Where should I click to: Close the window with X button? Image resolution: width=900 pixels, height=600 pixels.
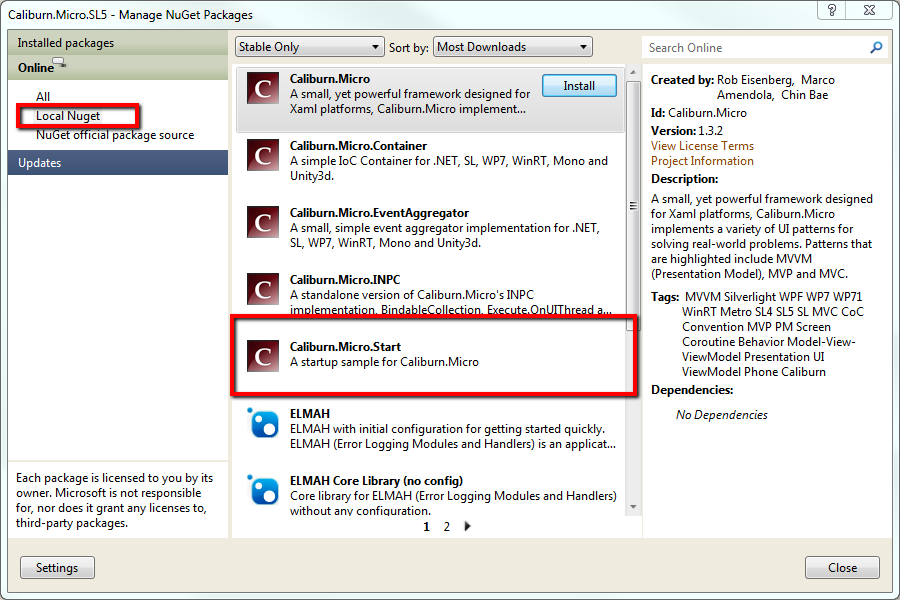pos(869,10)
